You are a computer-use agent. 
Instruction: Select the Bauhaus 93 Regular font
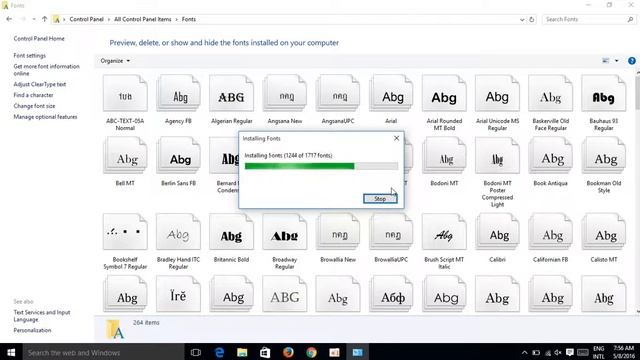604,93
